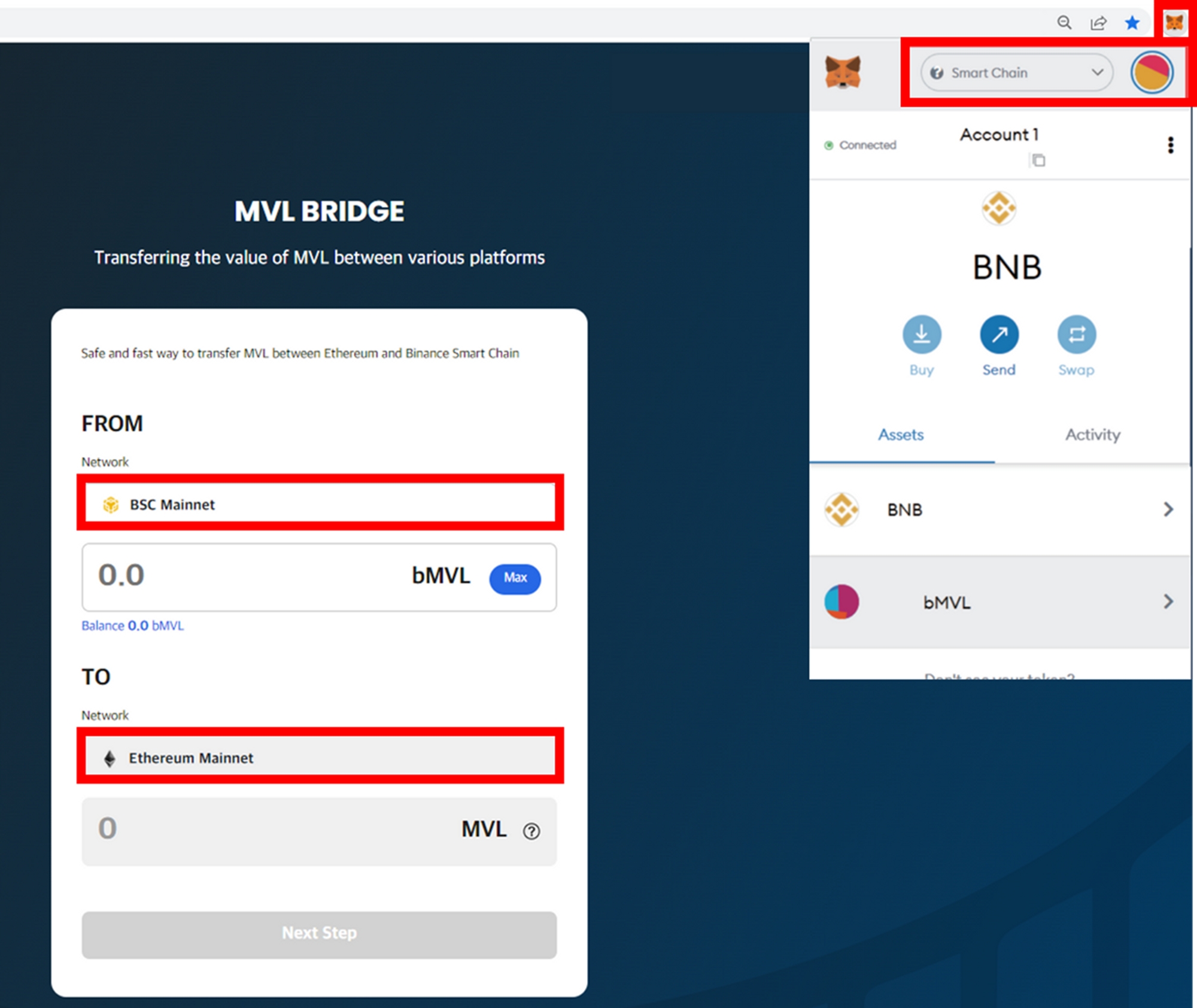Screen dimensions: 1197x1008
Task: Expand the bMVL asset row
Action: [x=999, y=602]
